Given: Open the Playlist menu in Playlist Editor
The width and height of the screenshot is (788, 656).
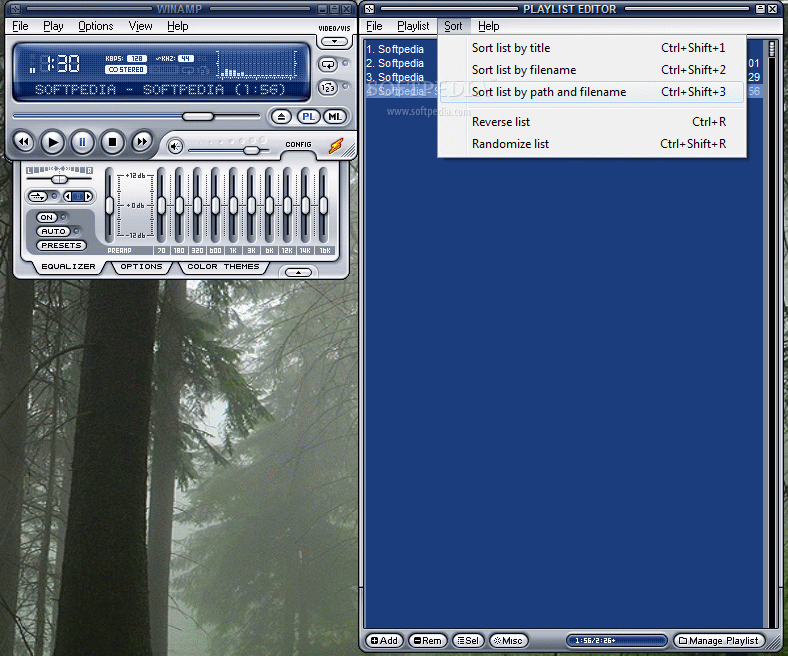Looking at the screenshot, I should (413, 26).
